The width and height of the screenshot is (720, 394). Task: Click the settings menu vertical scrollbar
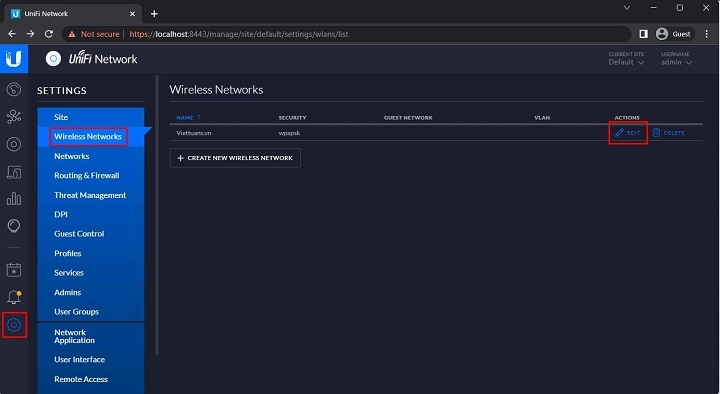point(157,216)
